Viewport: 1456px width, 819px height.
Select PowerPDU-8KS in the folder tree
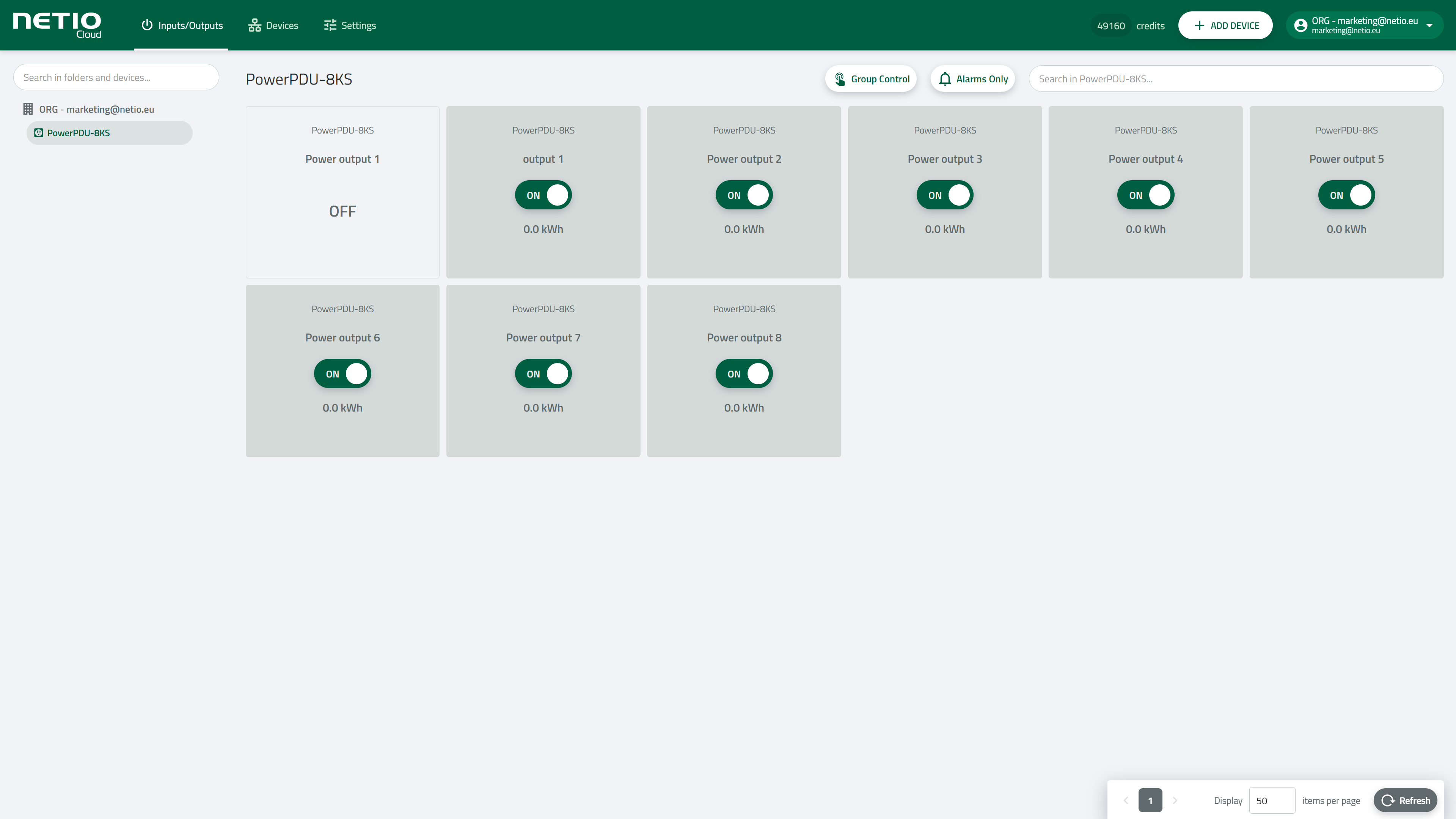click(109, 133)
